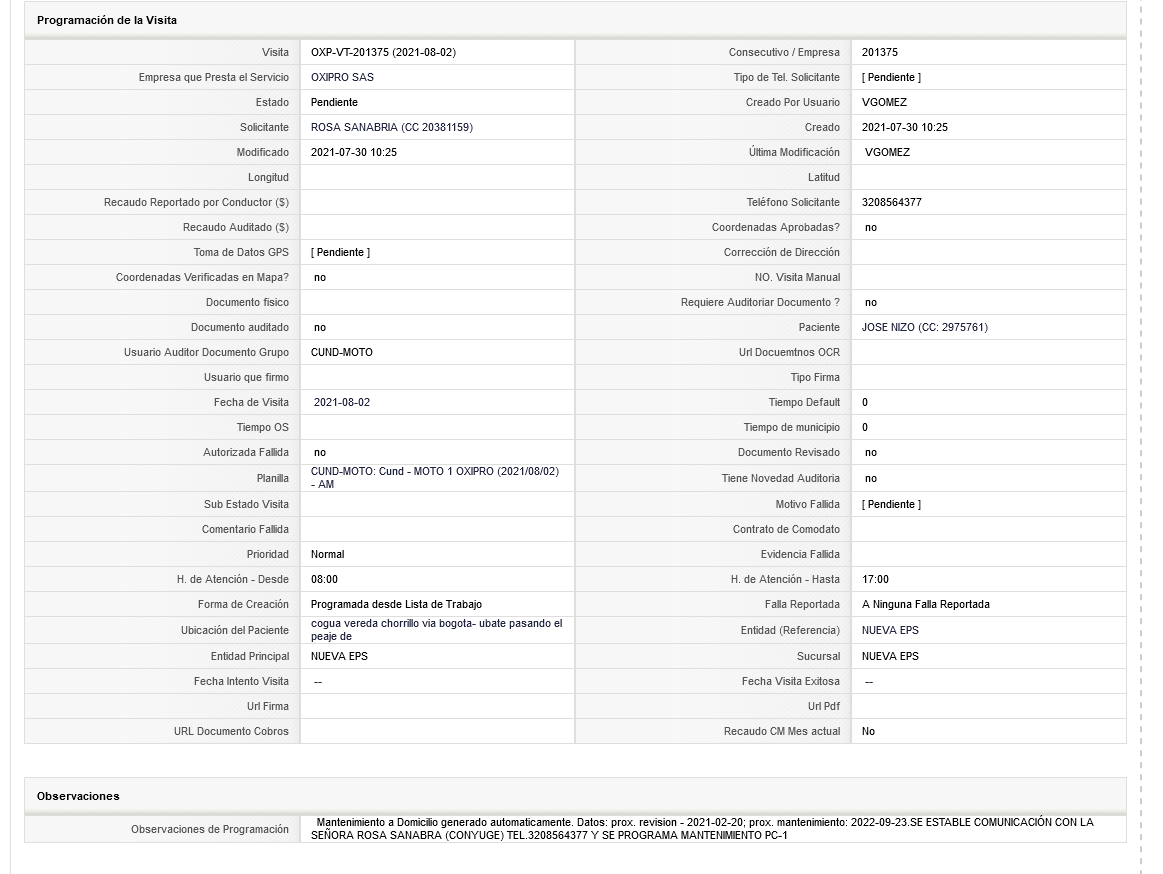This screenshot has height=874, width=1163.
Task: Click the Falla Reportada value text
Action: pos(926,604)
